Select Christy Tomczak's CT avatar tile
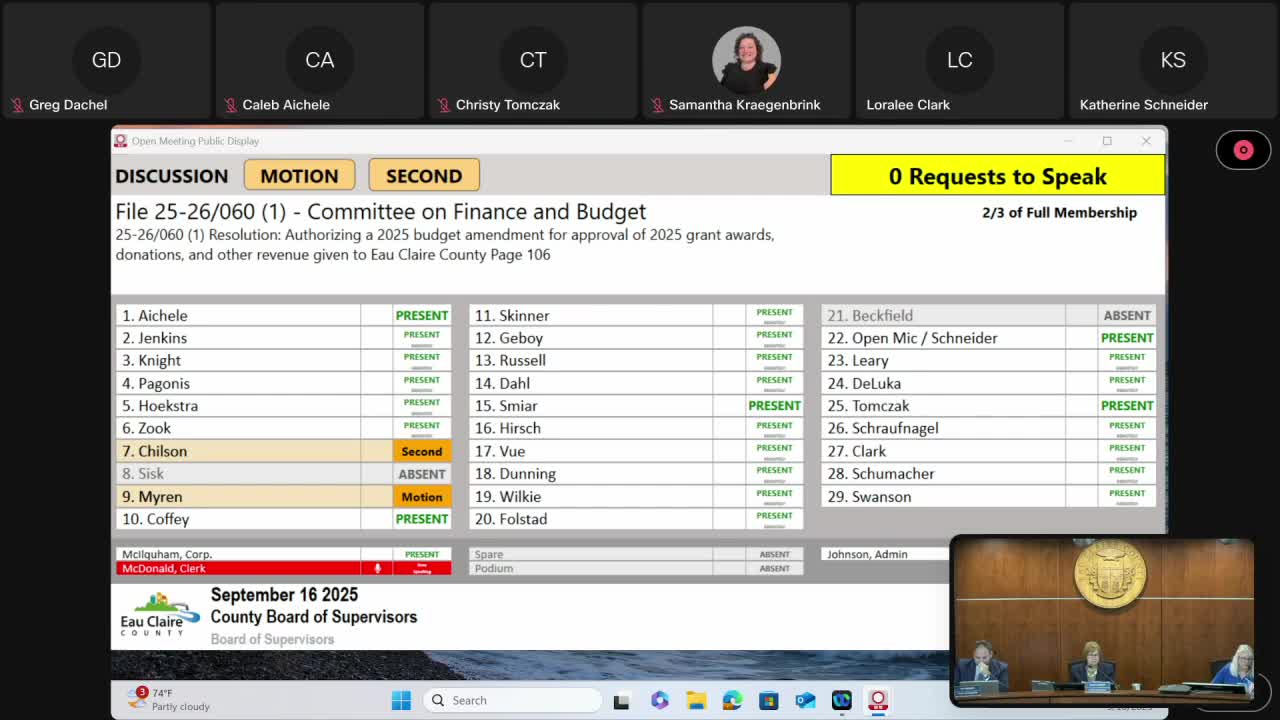This screenshot has height=720, width=1280. (x=533, y=60)
